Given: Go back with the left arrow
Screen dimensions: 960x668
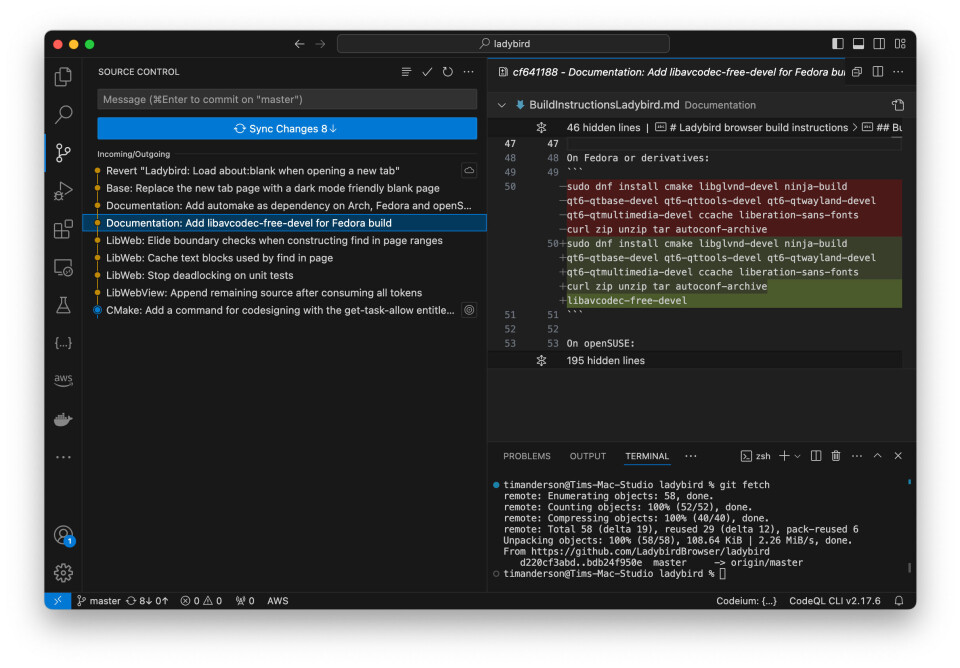Looking at the screenshot, I should [299, 43].
